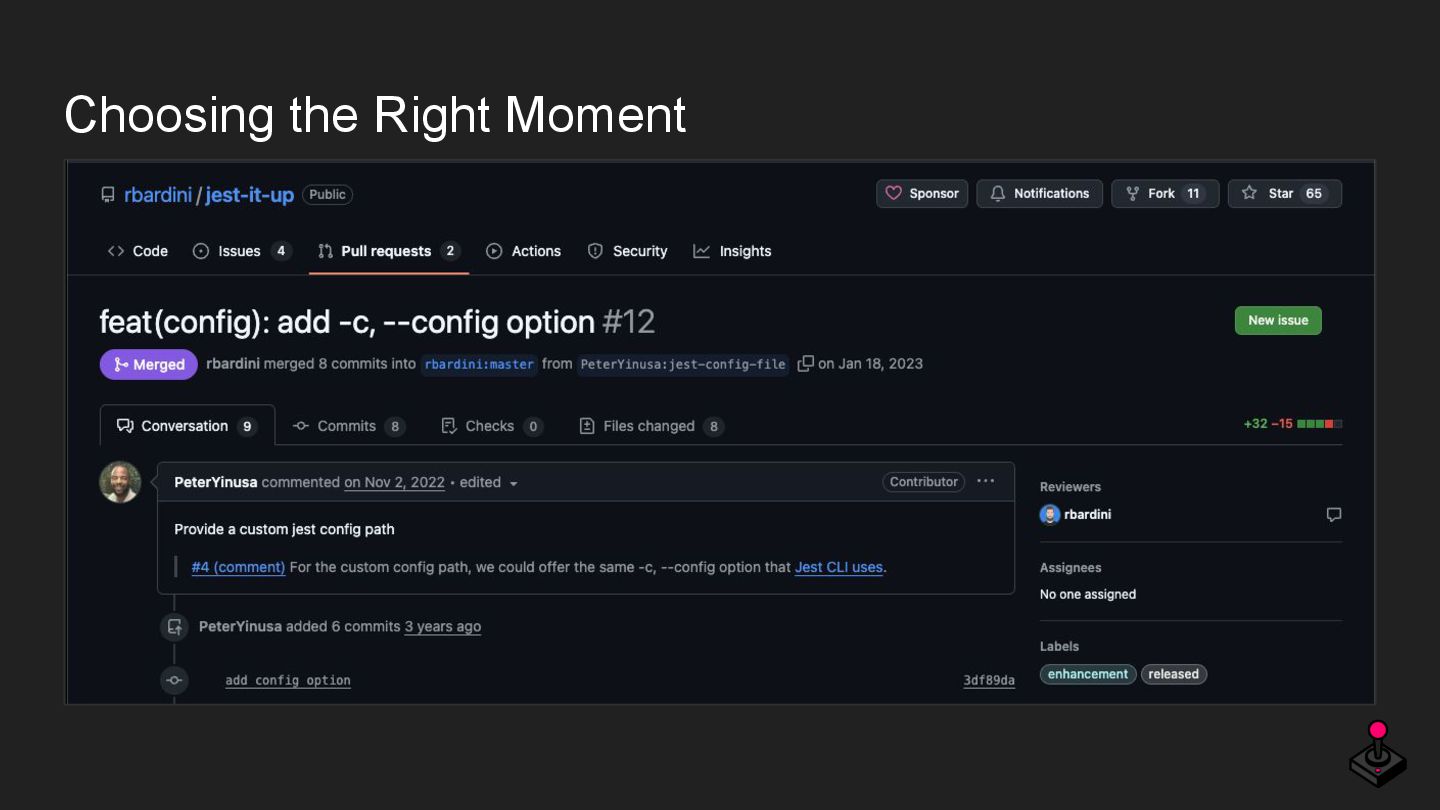Click the Issues circle icon
Viewport: 1440px width, 810px height.
201,251
